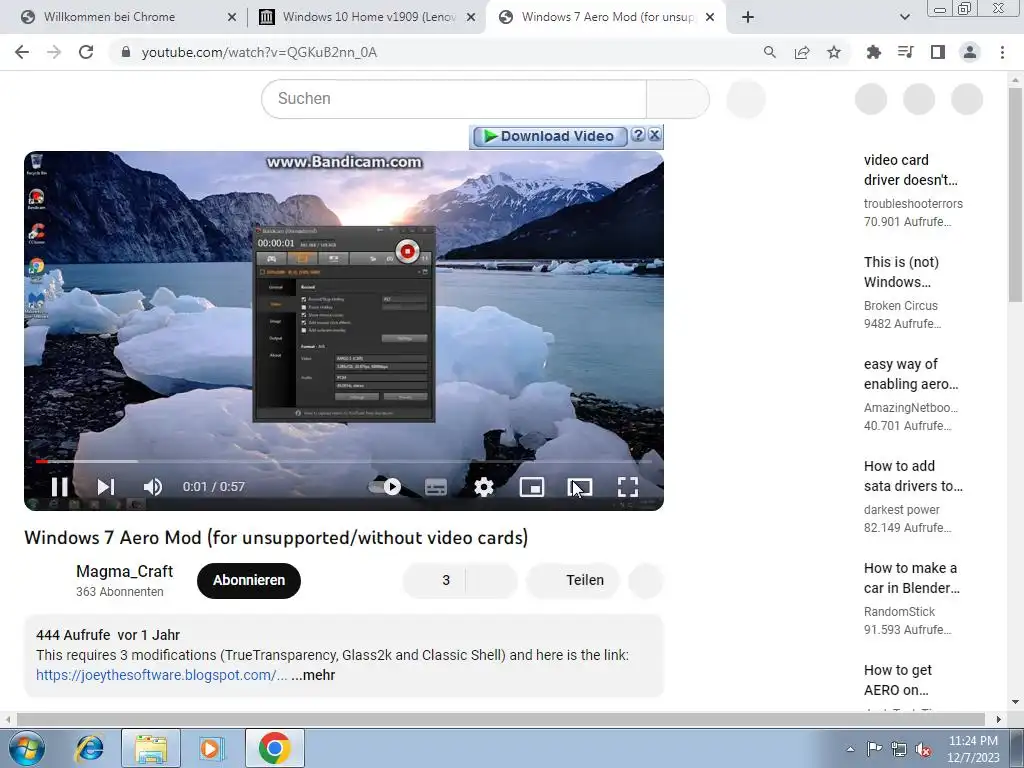
Task: Switch to theater mode
Action: (580, 487)
